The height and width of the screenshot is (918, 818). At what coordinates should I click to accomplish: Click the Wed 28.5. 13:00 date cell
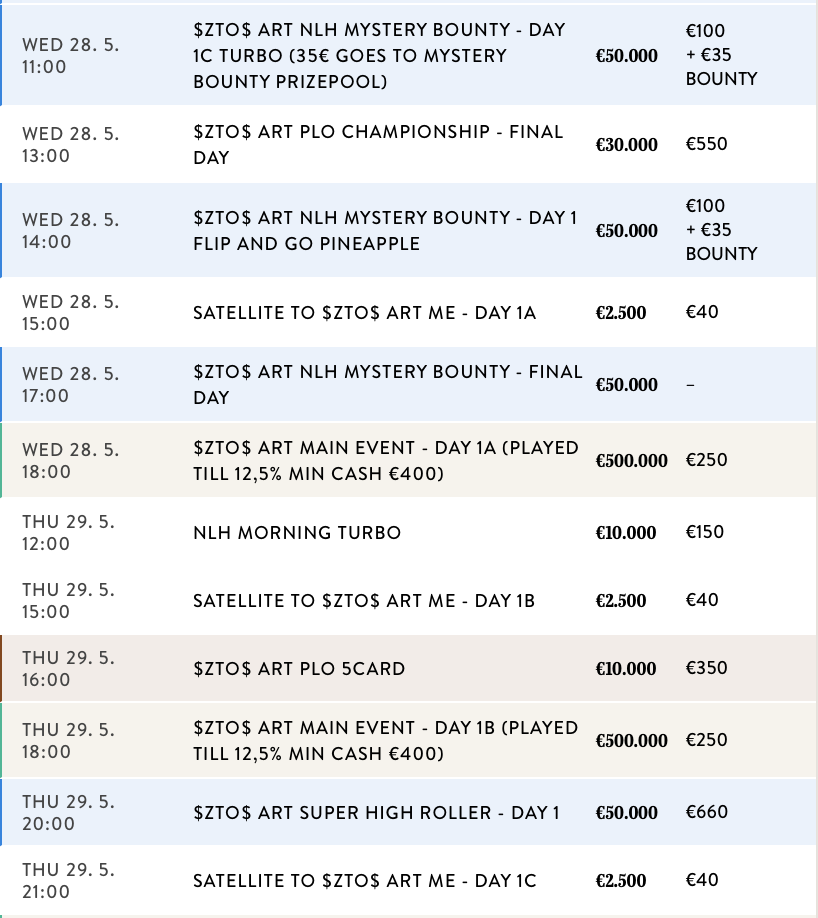tap(70, 144)
